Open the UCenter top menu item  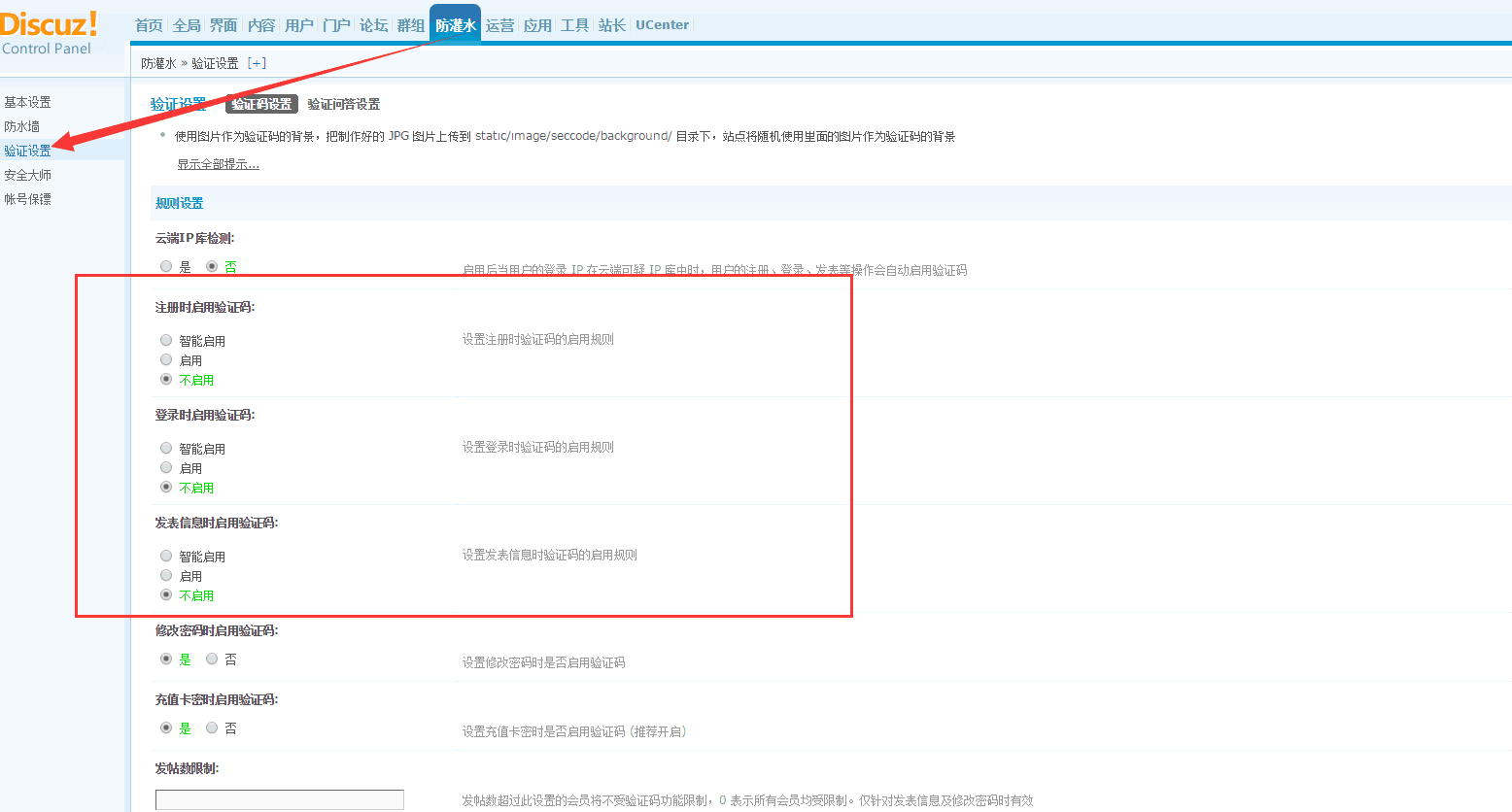(662, 25)
